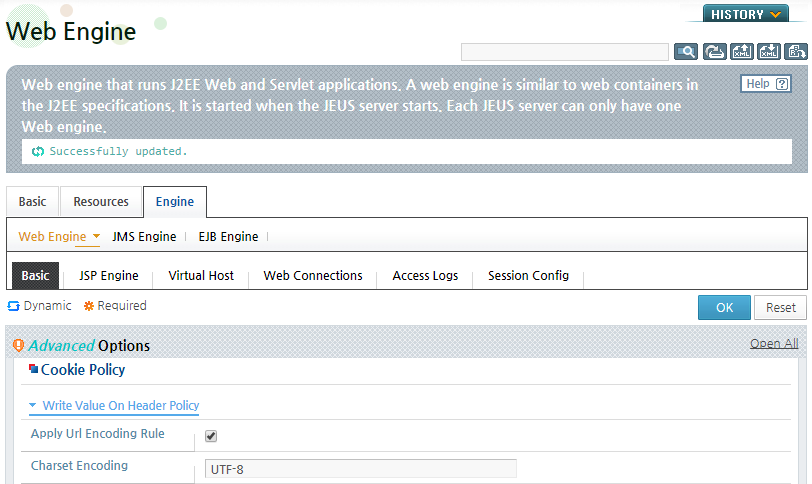Click into the search input field

tap(564, 52)
